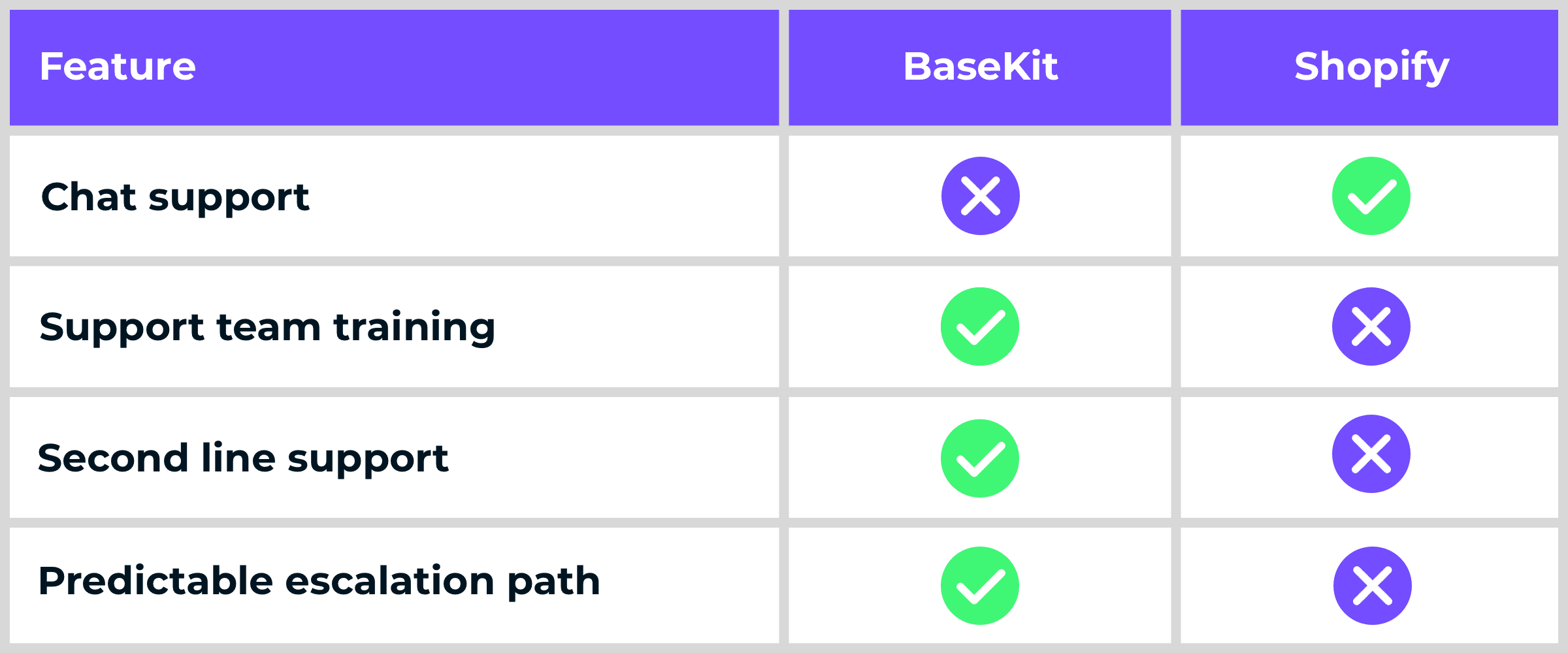Click Shopify's purple X for Second line support
This screenshot has width=1568, height=653.
tap(1371, 454)
